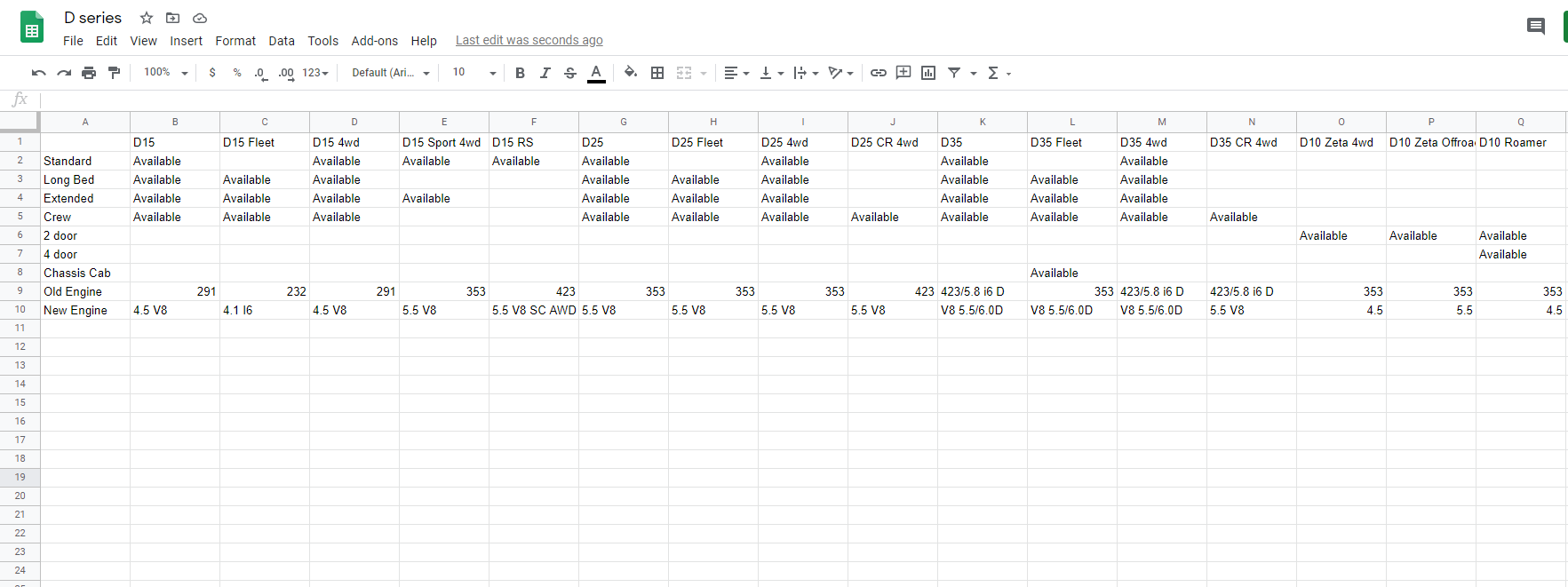
Task: Click the Undo icon
Action: point(39,73)
